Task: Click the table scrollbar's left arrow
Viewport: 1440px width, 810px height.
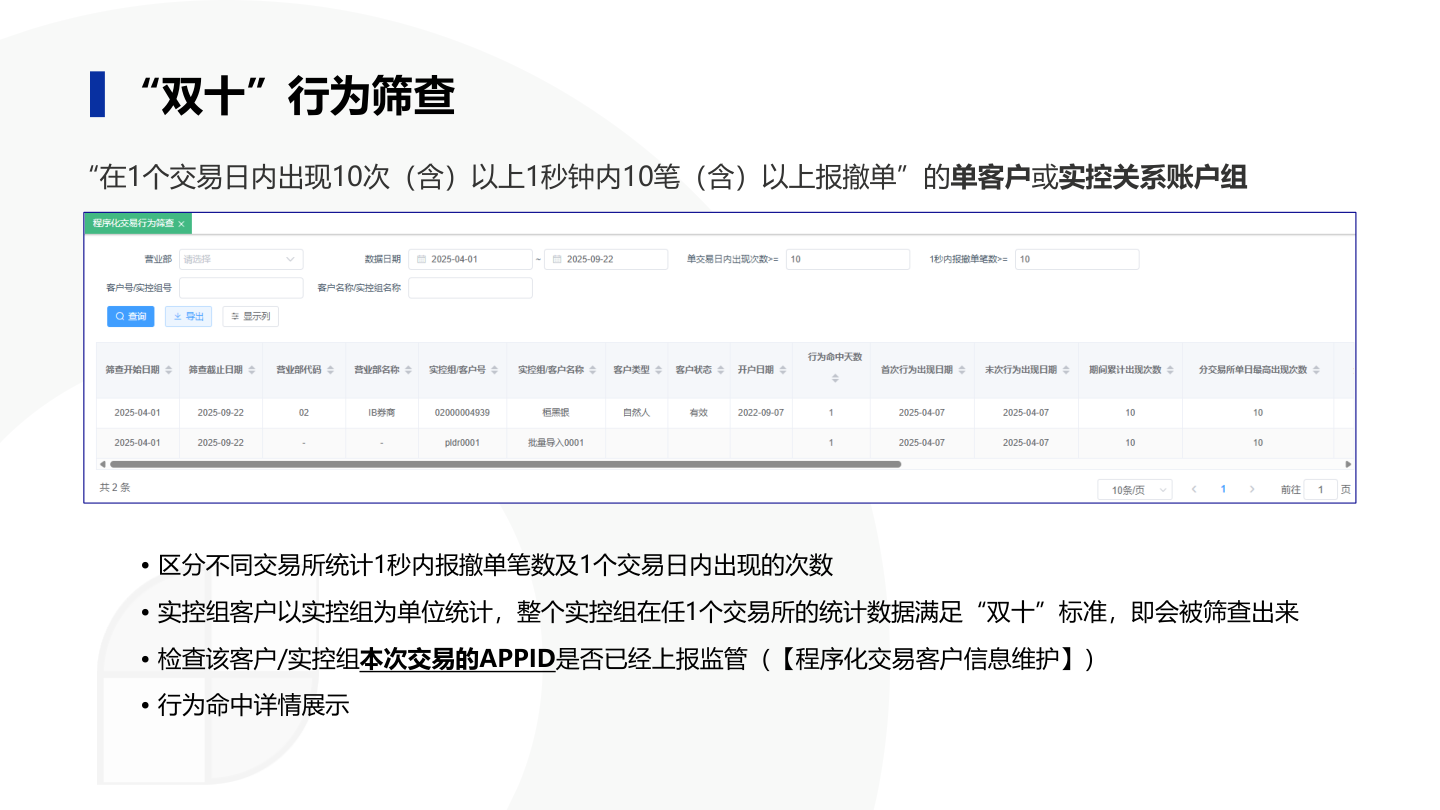Action: pyautogui.click(x=101, y=464)
